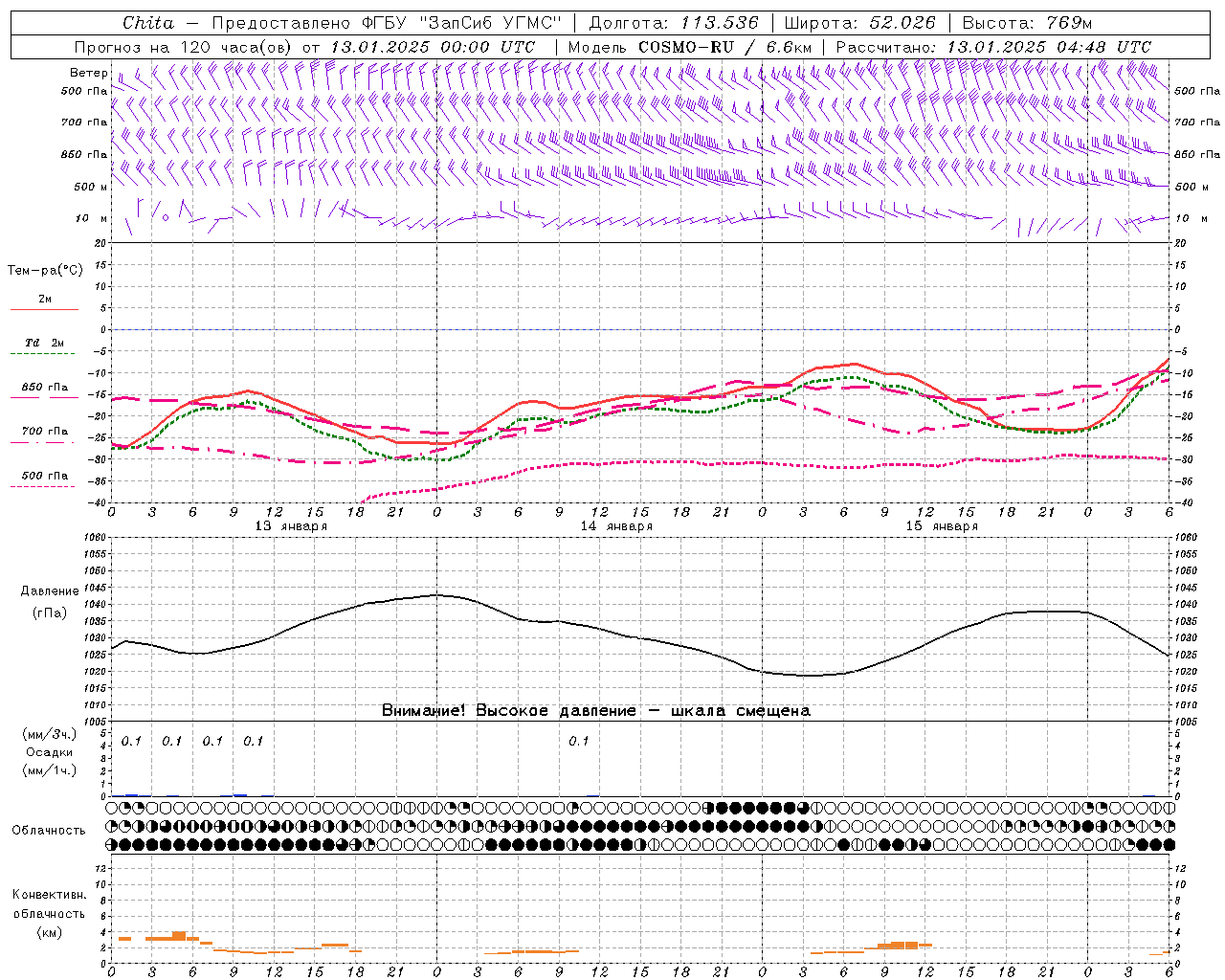Select the provider text ФГБУ "ЗапСиб УГМС"
The width and height of the screenshot is (1225, 980).
(x=460, y=23)
